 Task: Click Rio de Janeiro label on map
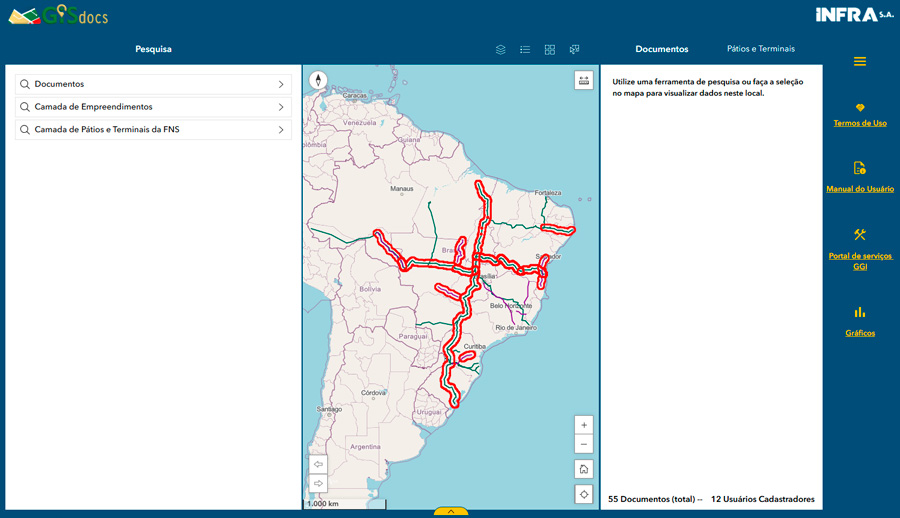pyautogui.click(x=516, y=327)
